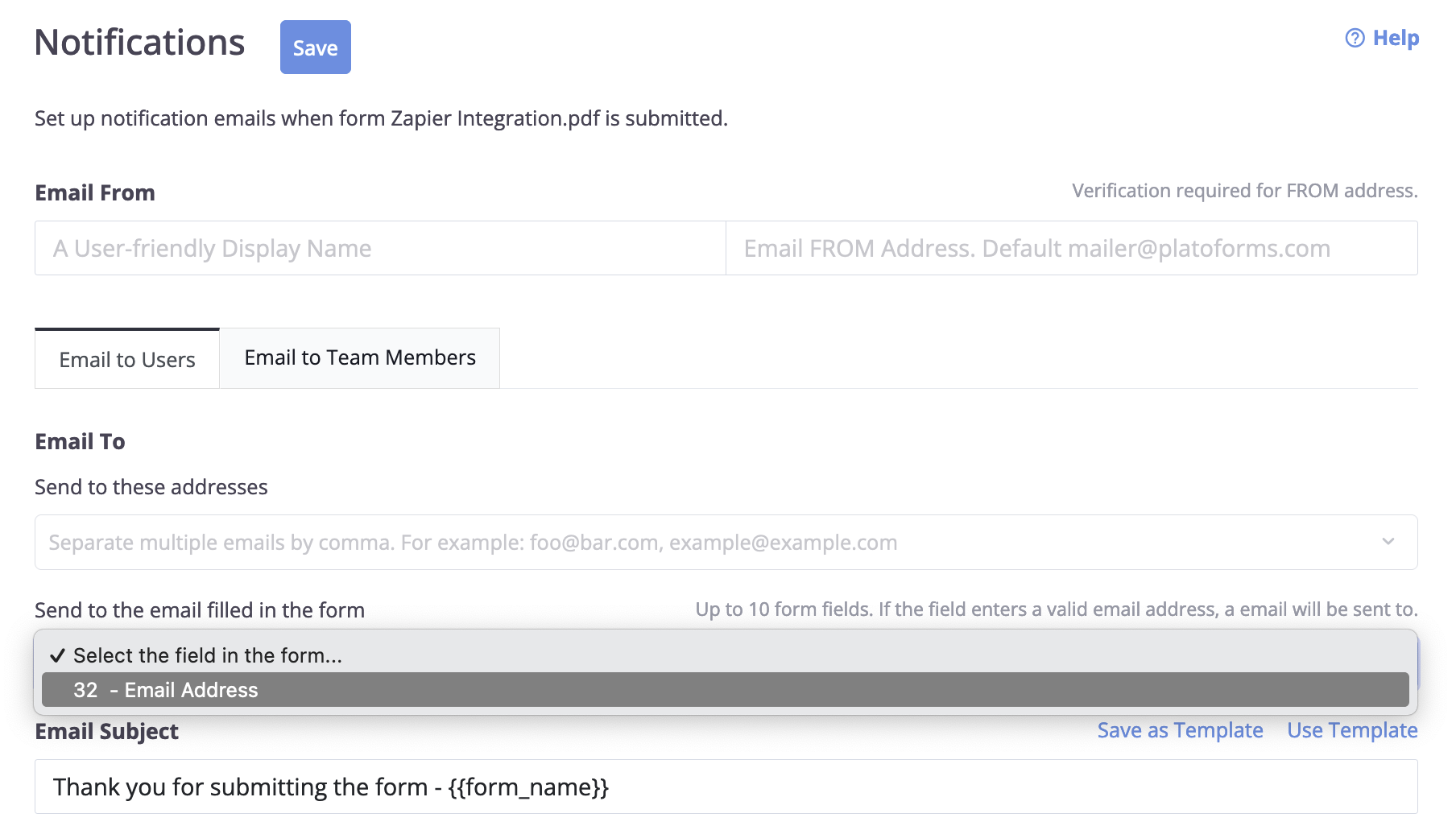The image size is (1456, 826).
Task: Switch to the Email to Users tab
Action: click(x=127, y=359)
